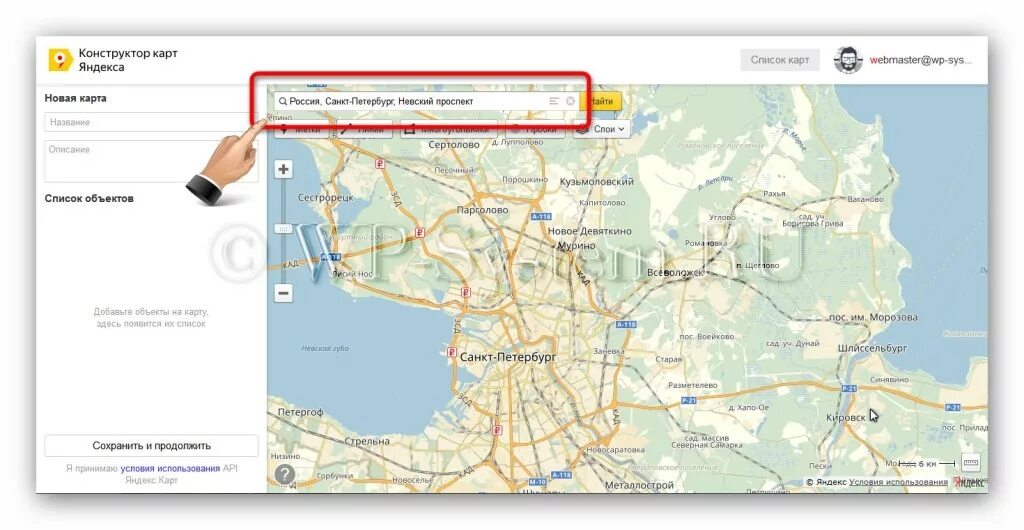
Task: Click the Список карт button
Action: (x=780, y=60)
